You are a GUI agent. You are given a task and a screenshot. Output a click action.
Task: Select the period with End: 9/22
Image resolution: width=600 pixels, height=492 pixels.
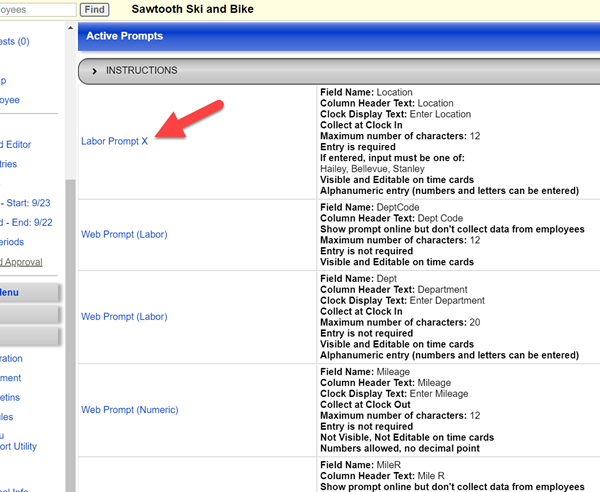coord(26,222)
